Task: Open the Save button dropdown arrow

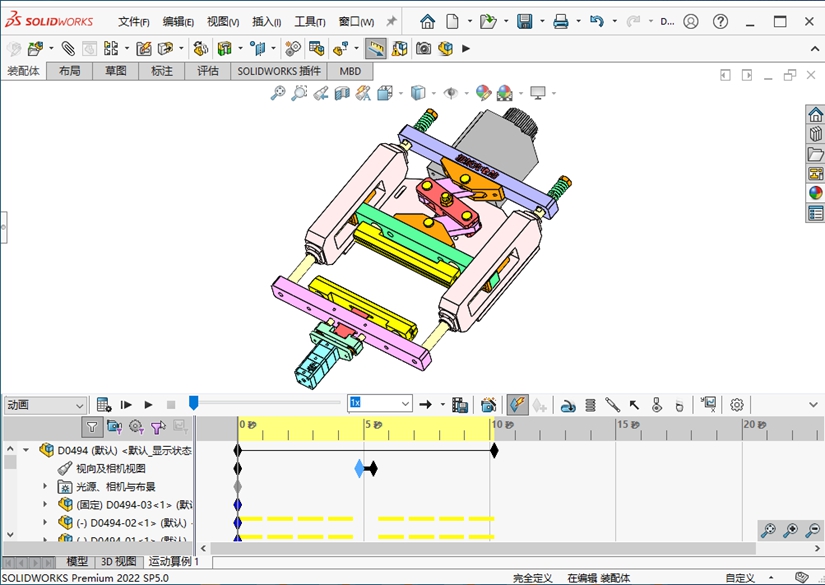Action: pyautogui.click(x=542, y=22)
